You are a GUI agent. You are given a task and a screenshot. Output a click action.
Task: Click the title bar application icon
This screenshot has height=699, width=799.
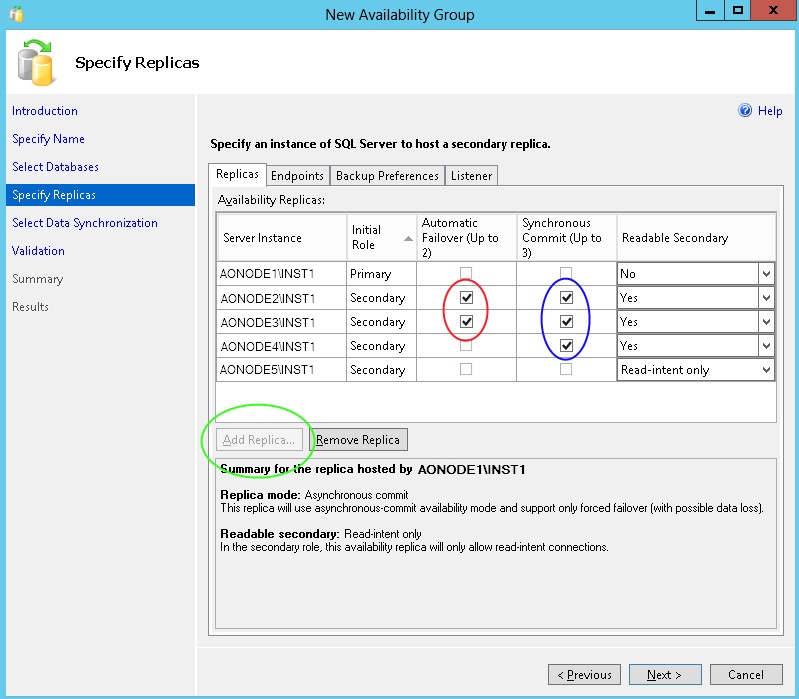[15, 14]
